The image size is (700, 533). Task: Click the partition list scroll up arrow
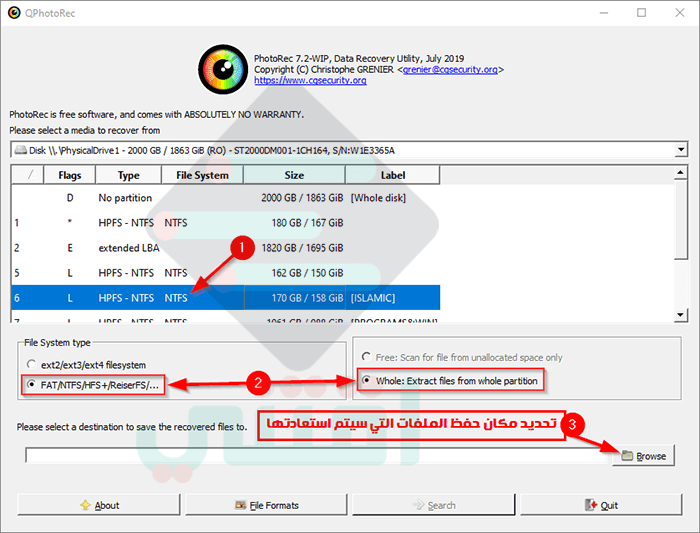pyautogui.click(x=680, y=173)
